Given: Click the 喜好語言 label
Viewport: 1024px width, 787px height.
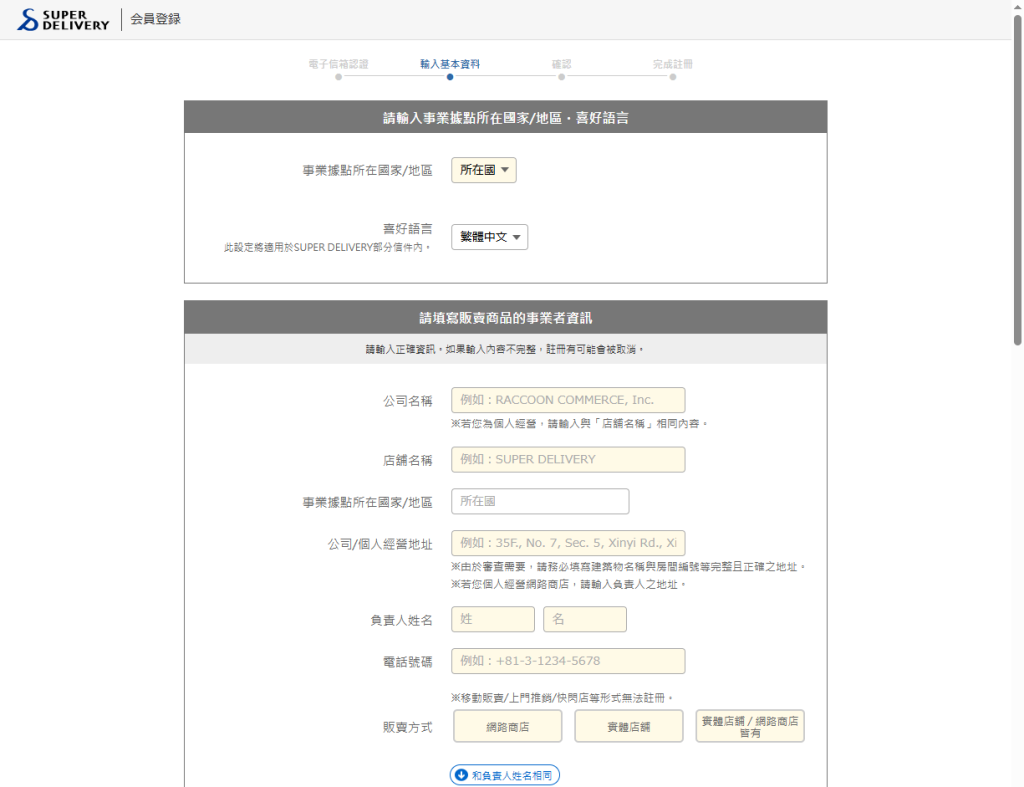Looking at the screenshot, I should pyautogui.click(x=408, y=229).
